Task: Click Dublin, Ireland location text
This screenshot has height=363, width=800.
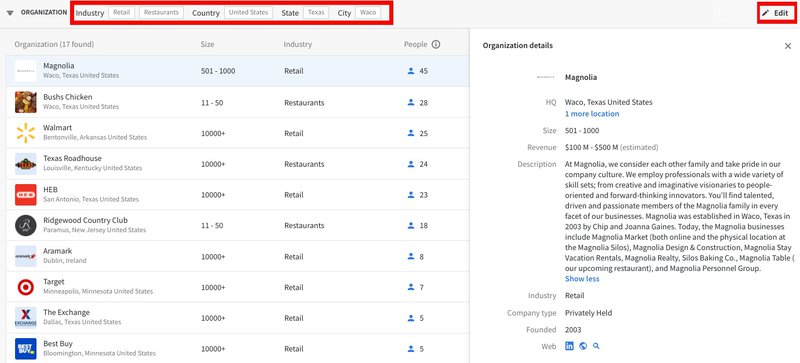Action: [65, 260]
